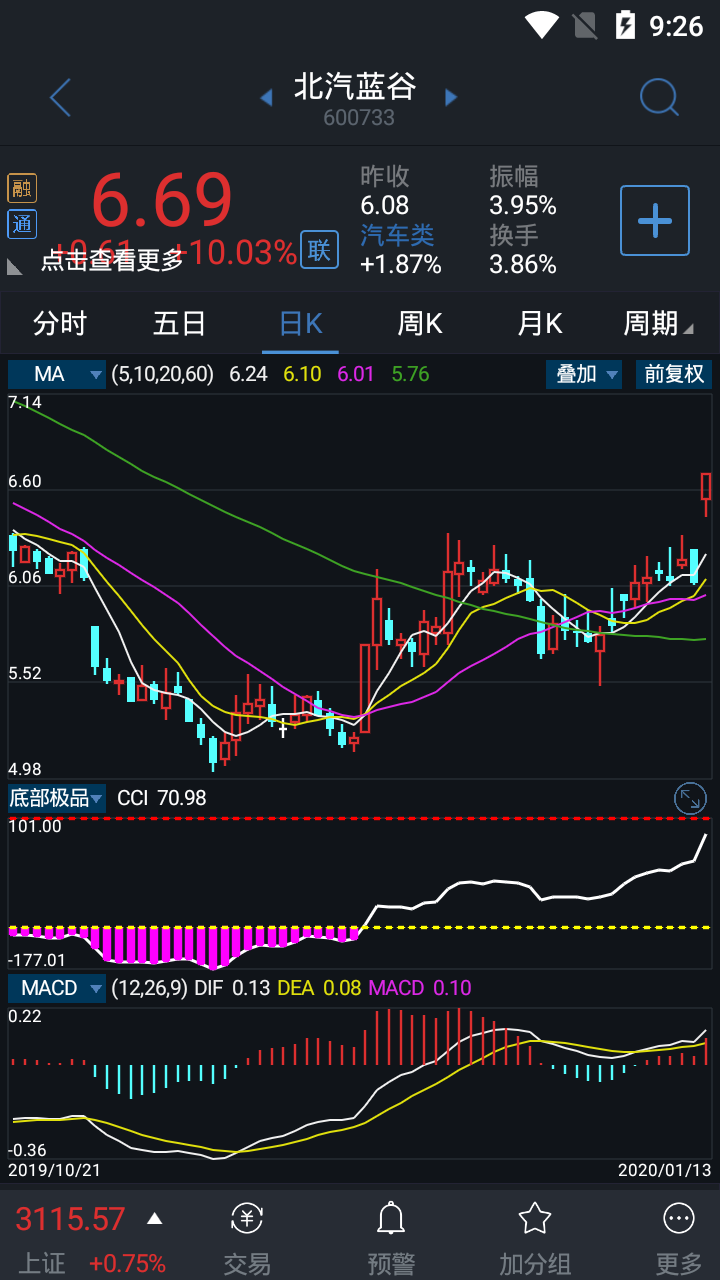This screenshot has height=1280, width=720.
Task: Tap 点击查看更多 to see more
Action: coord(113,260)
